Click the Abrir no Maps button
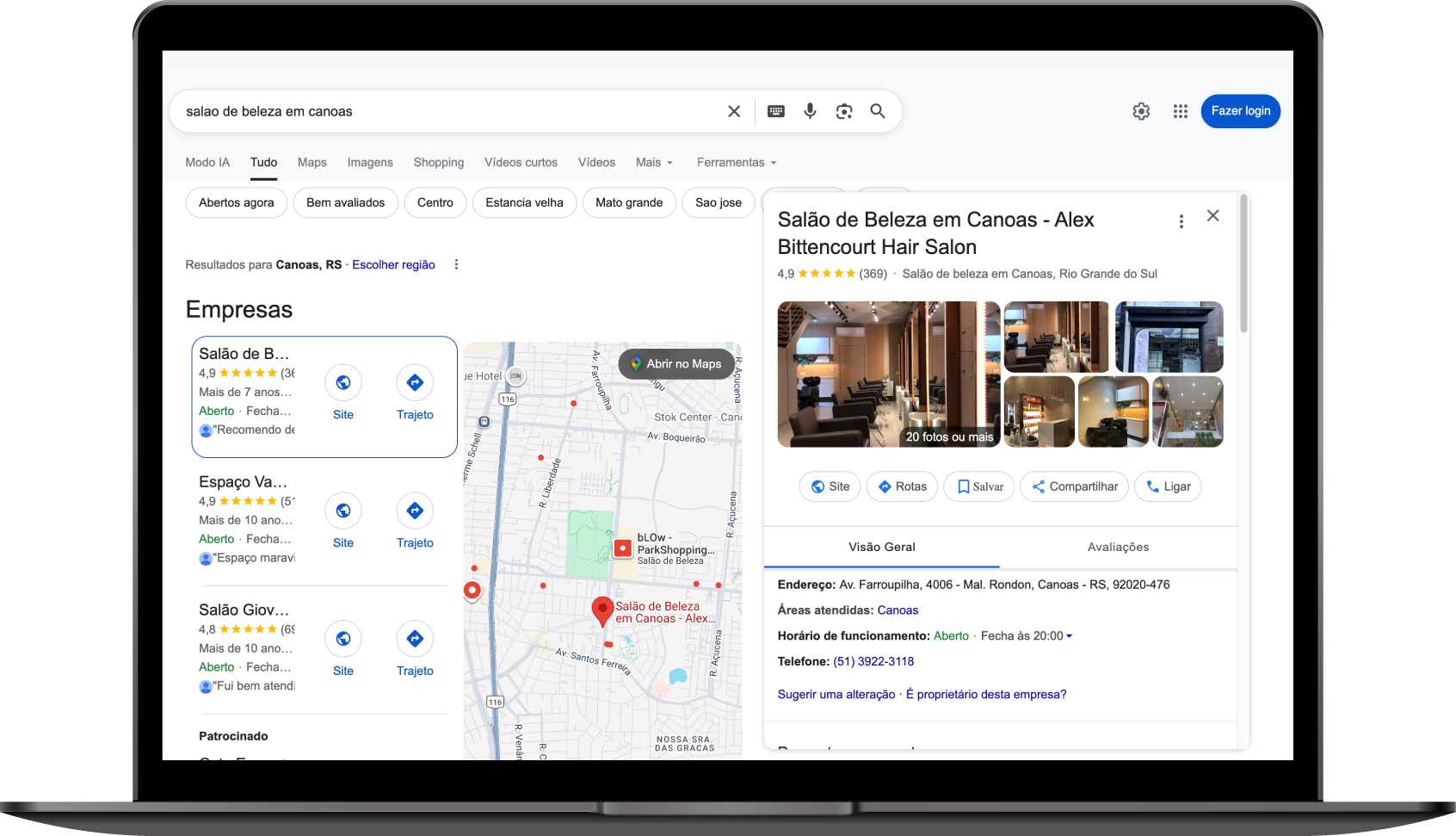This screenshot has width=1456, height=836. pos(676,363)
